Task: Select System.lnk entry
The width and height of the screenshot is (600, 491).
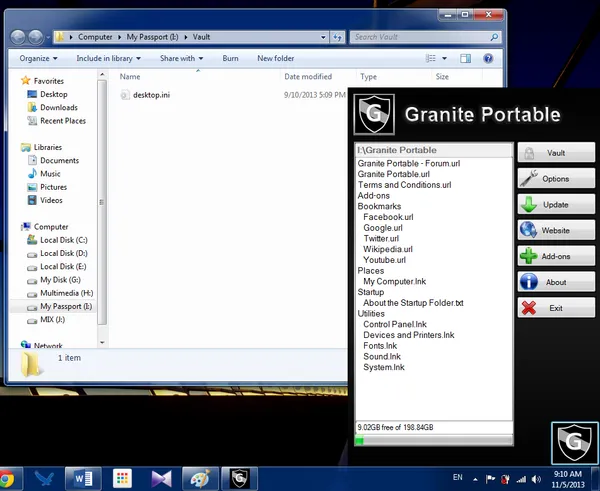Action: [x=383, y=367]
